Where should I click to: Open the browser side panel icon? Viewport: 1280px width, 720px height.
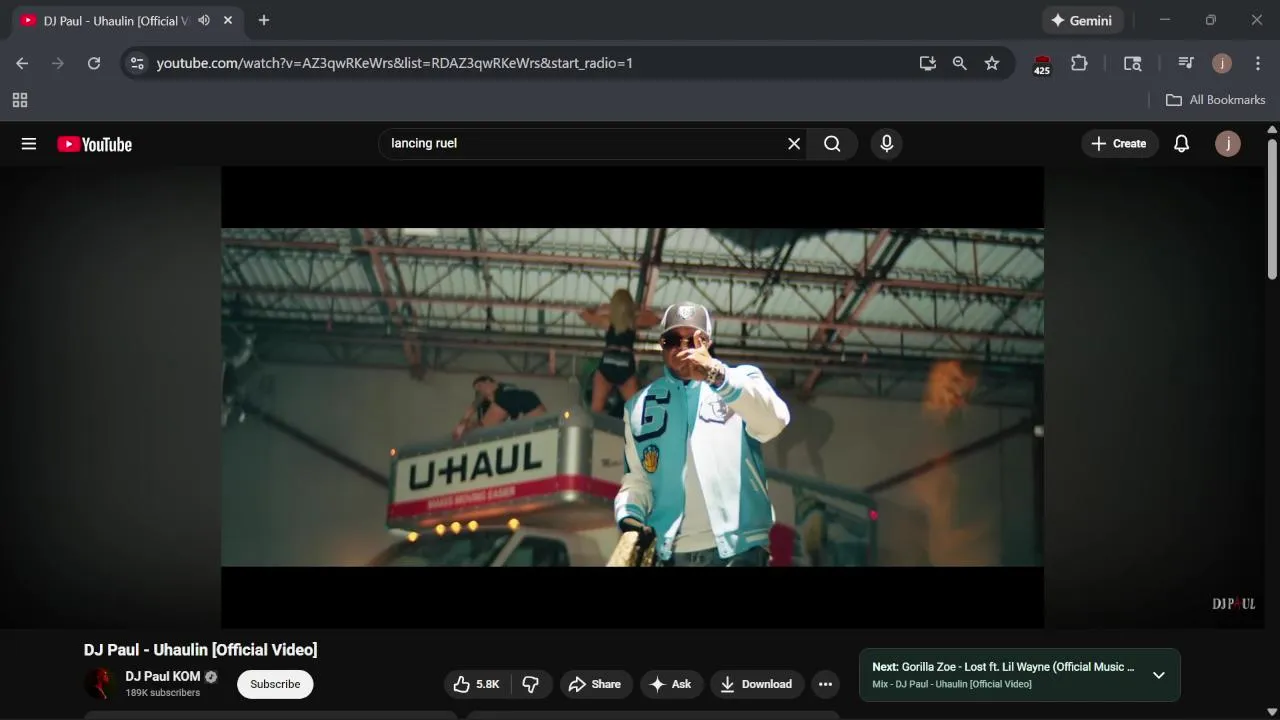tap(1133, 63)
